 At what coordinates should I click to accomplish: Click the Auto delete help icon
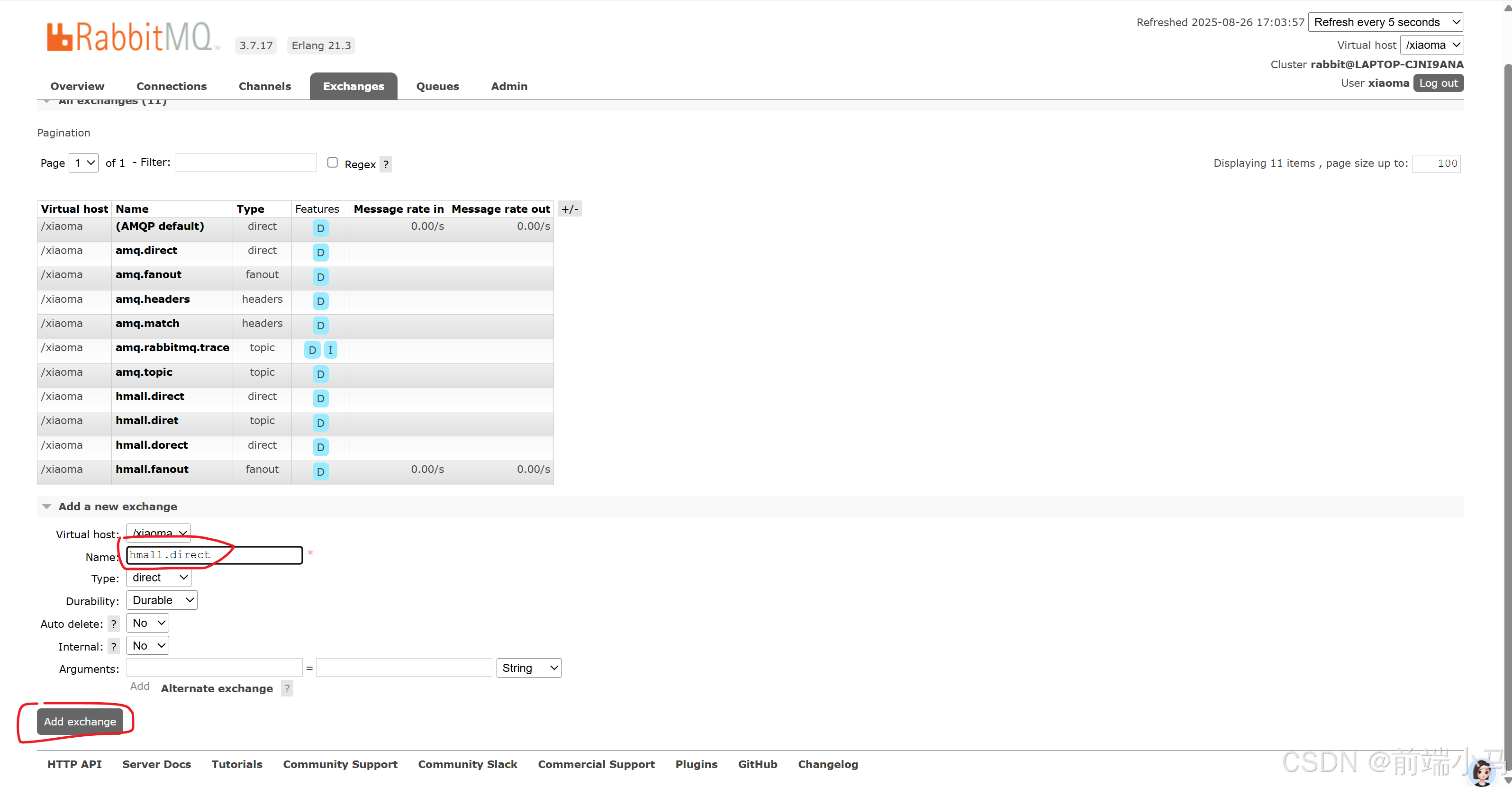click(114, 624)
